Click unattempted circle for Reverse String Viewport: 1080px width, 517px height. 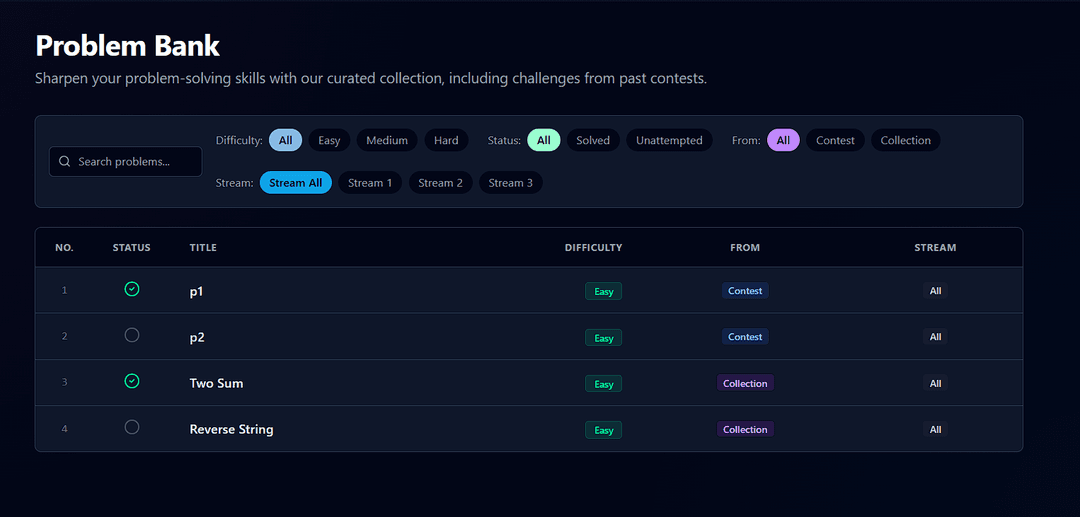[x=132, y=427]
